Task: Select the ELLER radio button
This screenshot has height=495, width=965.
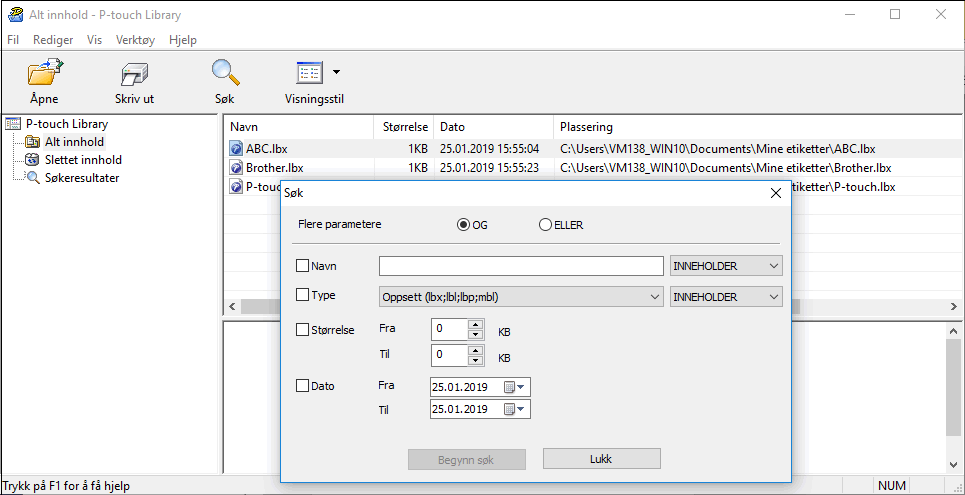Action: 545,225
